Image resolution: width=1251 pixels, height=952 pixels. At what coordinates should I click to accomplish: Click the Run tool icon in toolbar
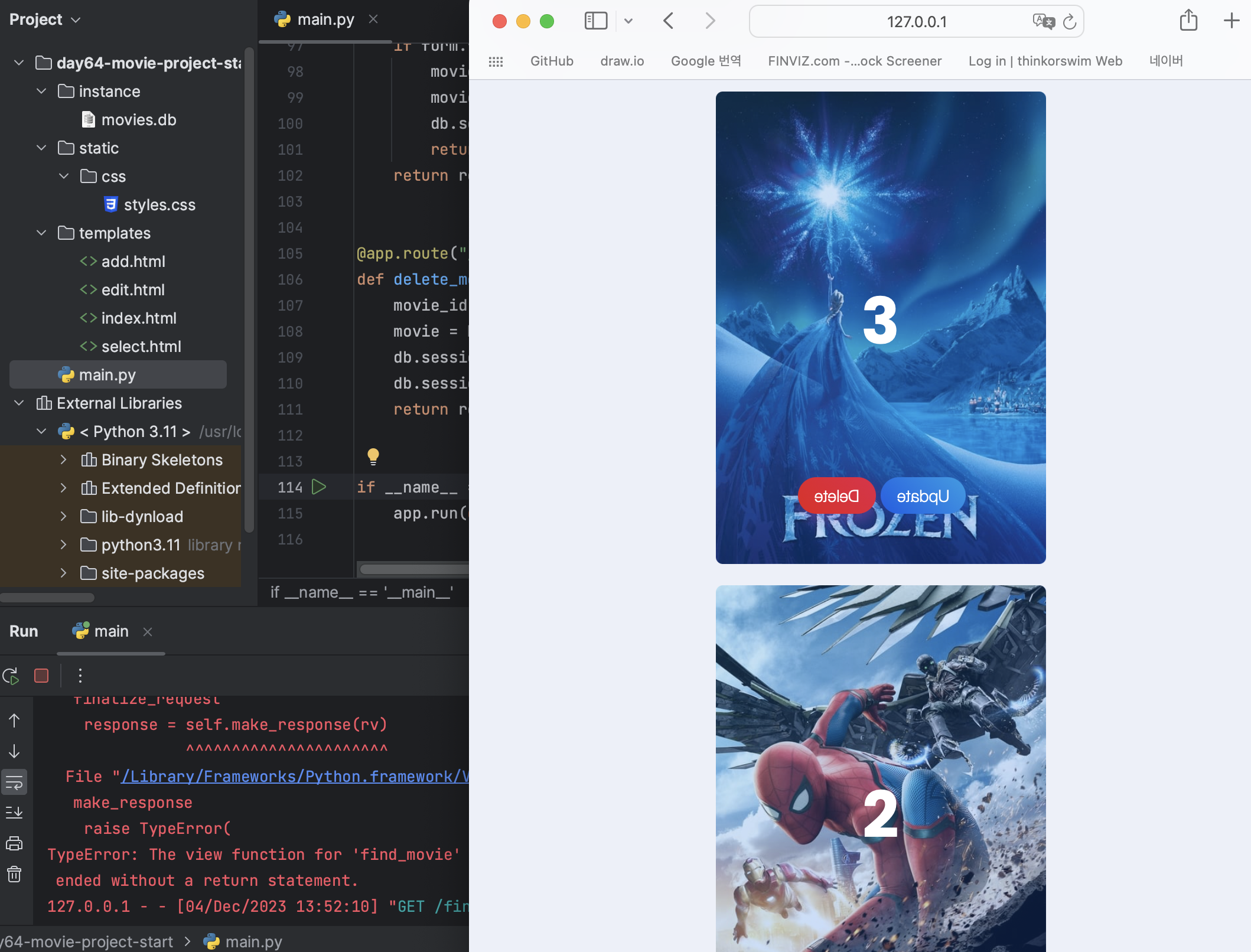[x=11, y=675]
